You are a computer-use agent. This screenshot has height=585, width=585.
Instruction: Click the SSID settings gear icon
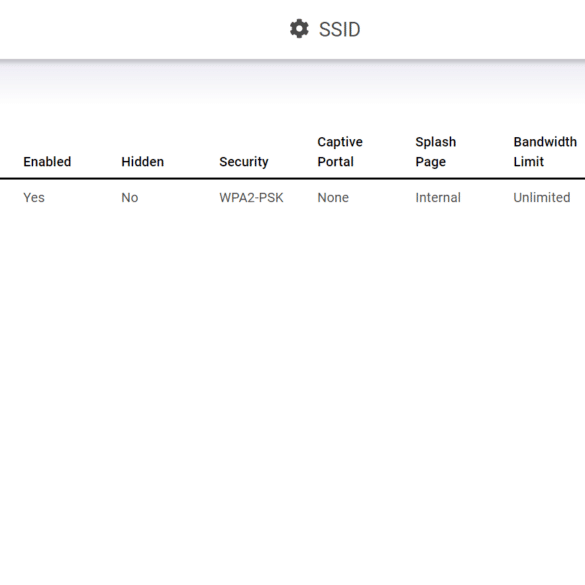[x=299, y=29]
